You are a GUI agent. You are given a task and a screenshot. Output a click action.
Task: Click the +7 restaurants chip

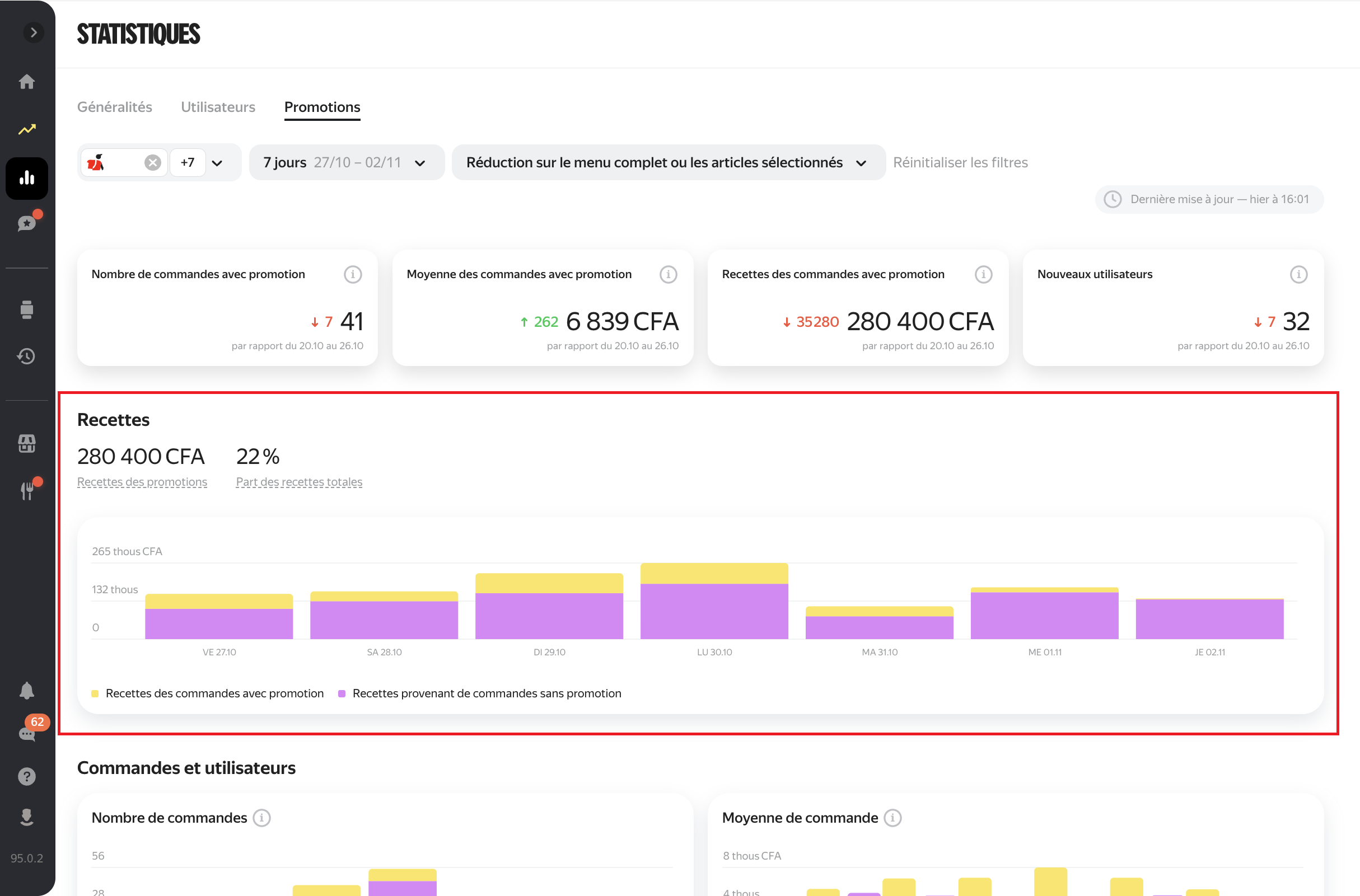coord(188,163)
